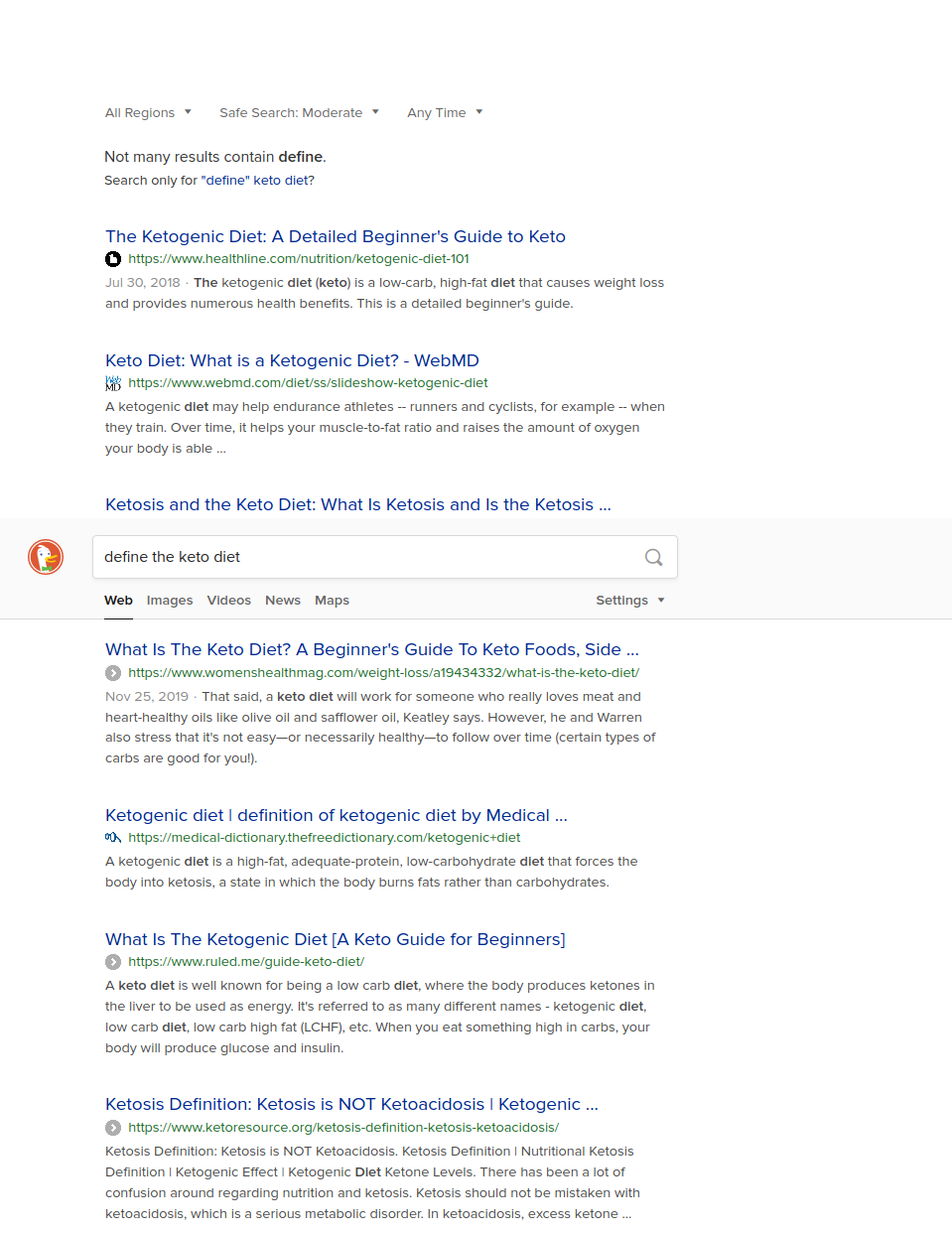Switch to the Maps tab
Image resolution: width=952 pixels, height=1234 pixels.
(332, 601)
